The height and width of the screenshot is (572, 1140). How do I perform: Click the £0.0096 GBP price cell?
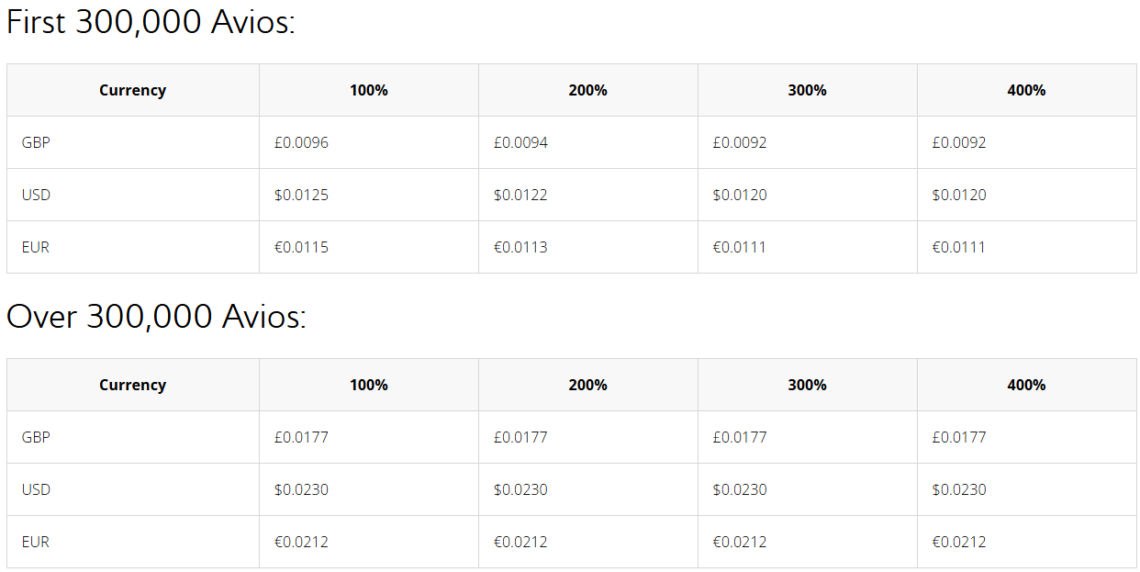[301, 143]
